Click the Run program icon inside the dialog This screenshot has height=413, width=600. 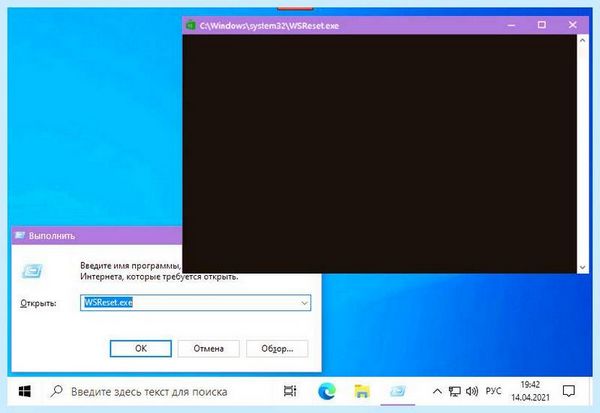click(x=32, y=271)
